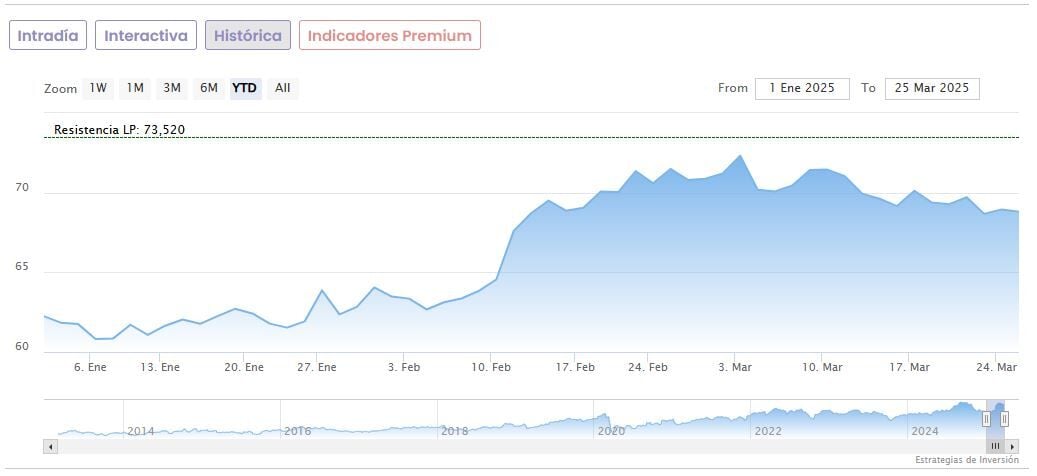The image size is (1037, 476).
Task: Grab the left navigator range handle
Action: [x=986, y=419]
